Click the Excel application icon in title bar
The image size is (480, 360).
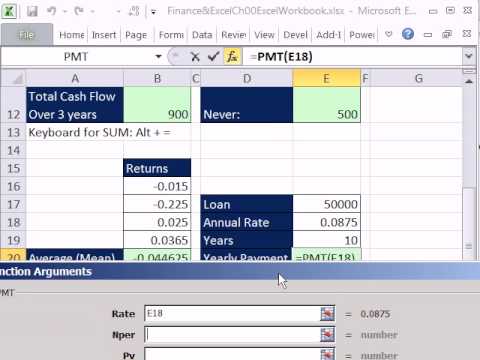pyautogui.click(x=9, y=11)
